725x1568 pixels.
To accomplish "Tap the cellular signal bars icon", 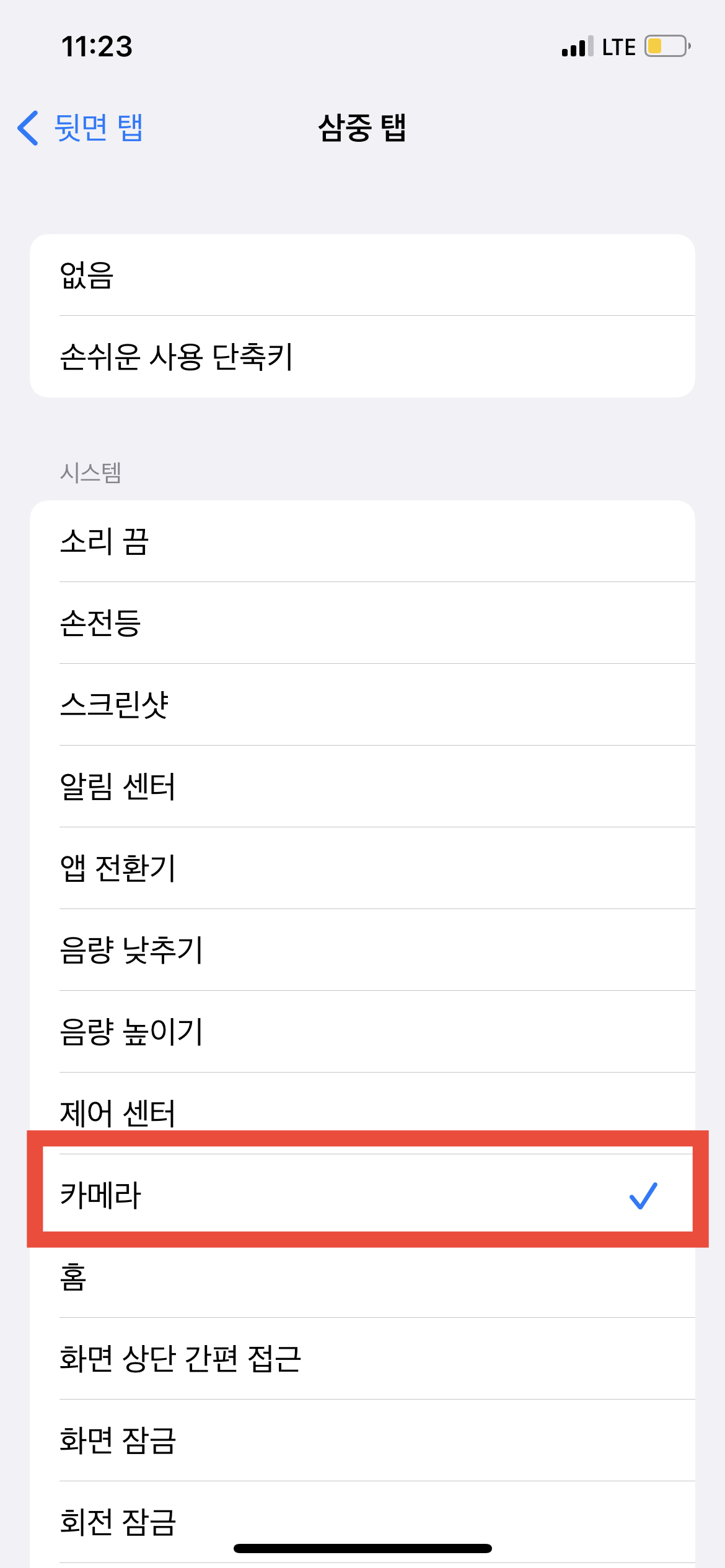I will [x=578, y=46].
